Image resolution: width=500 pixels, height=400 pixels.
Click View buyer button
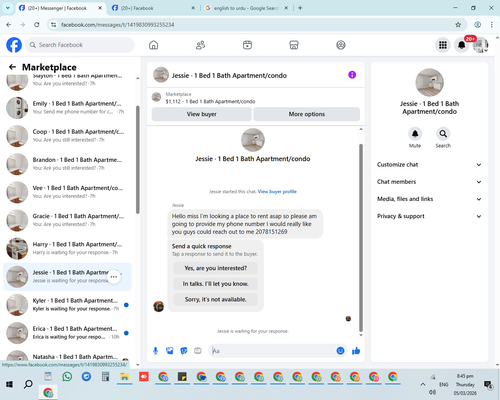[x=202, y=114]
